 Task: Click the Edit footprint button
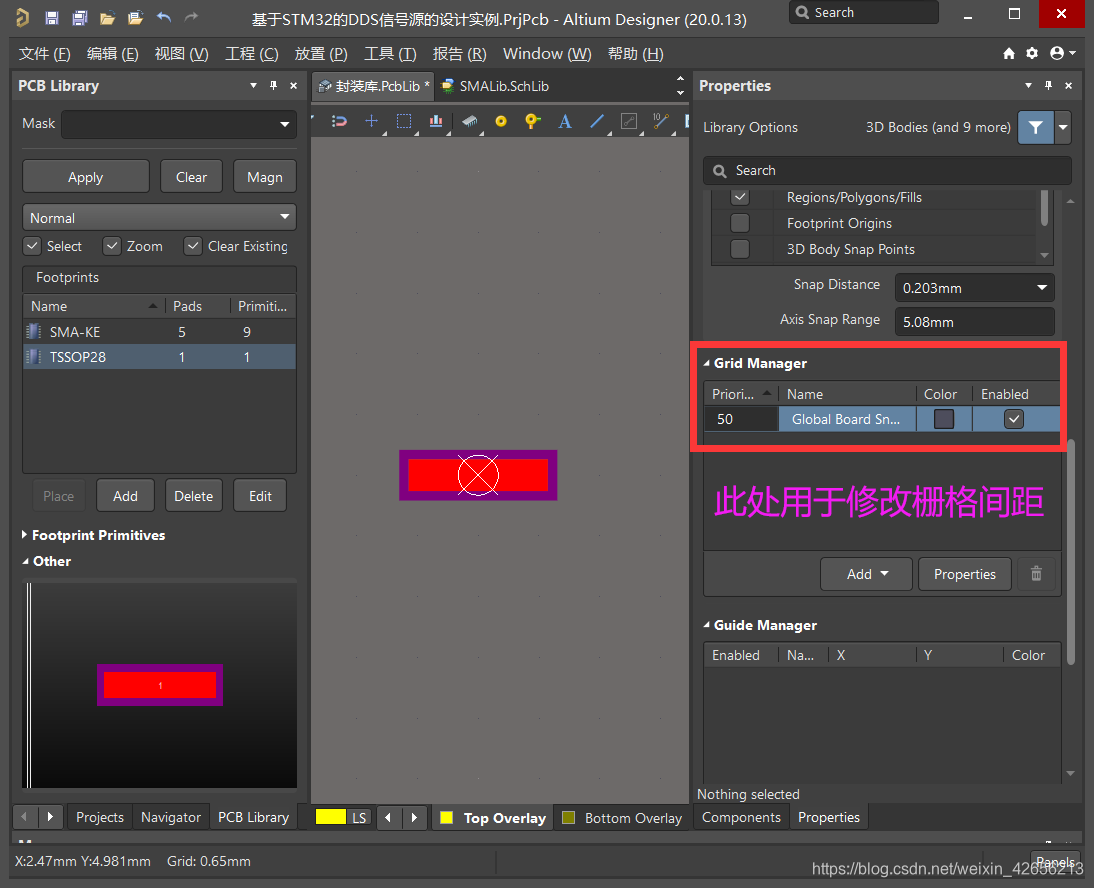click(260, 496)
